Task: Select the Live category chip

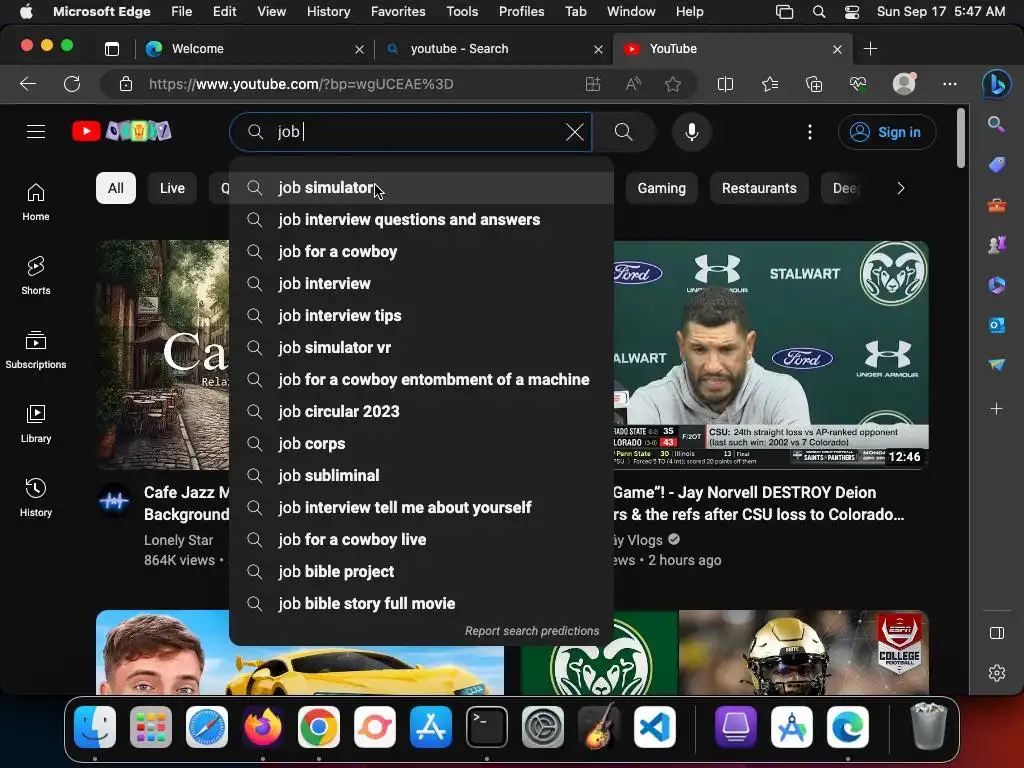Action: (172, 188)
